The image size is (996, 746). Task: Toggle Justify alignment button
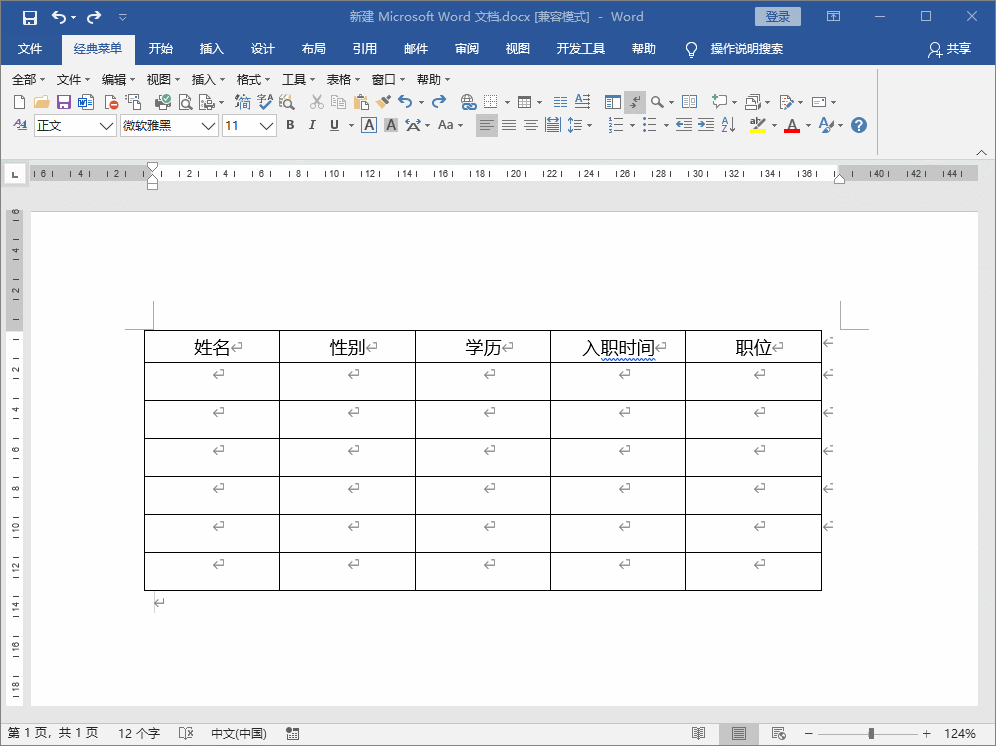[x=509, y=125]
